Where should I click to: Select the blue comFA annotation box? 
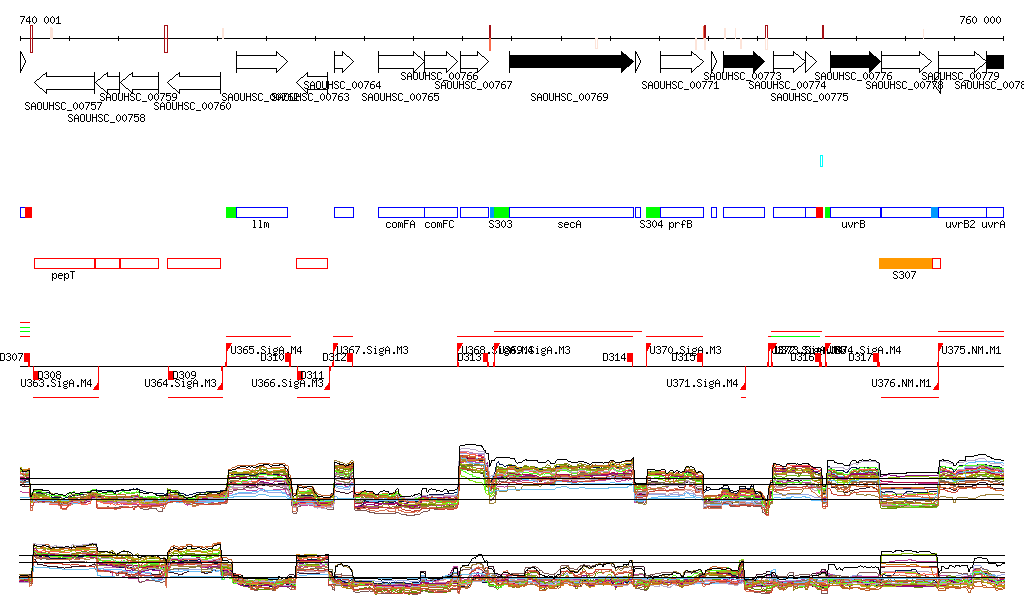click(401, 212)
